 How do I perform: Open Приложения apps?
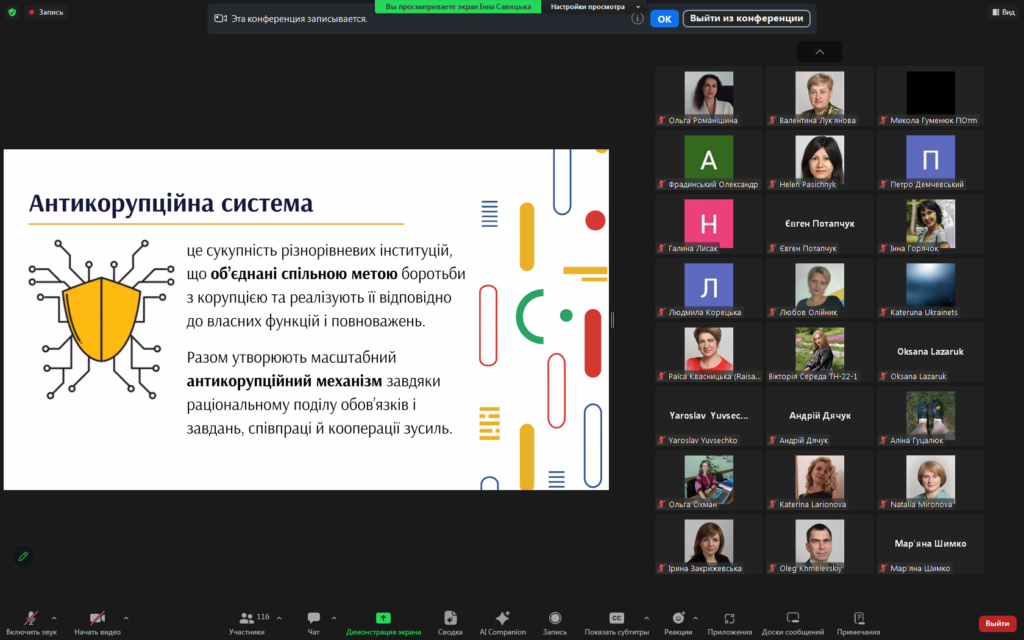(x=729, y=619)
